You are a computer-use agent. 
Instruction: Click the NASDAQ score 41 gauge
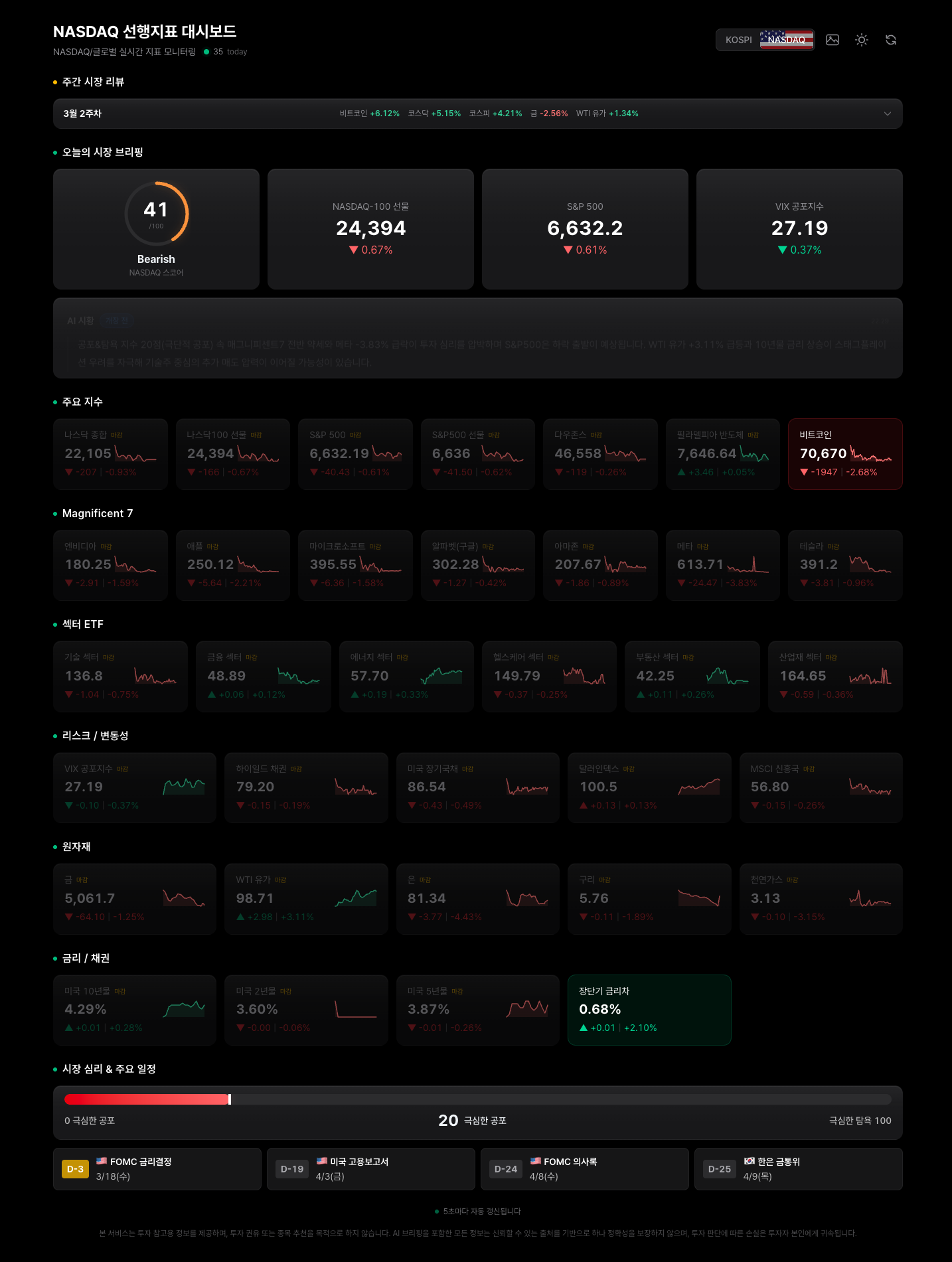point(157,214)
